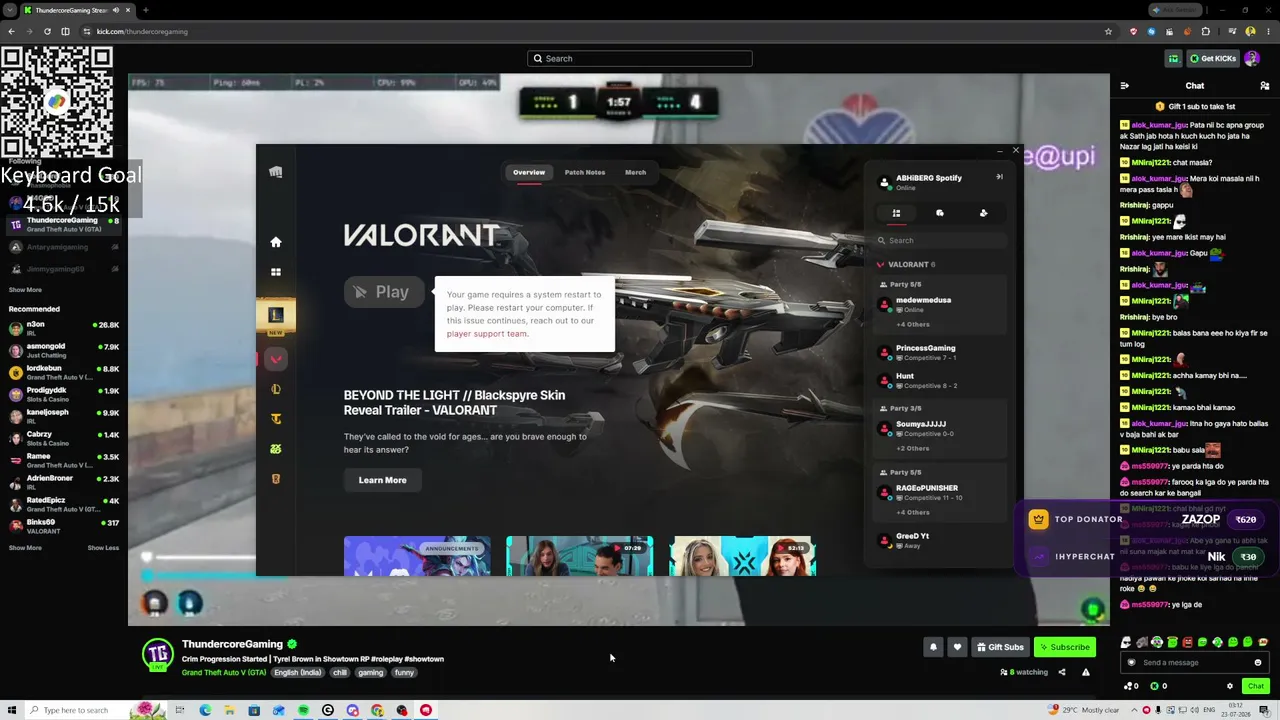Bookmark this page with the star icon

[x=1108, y=31]
